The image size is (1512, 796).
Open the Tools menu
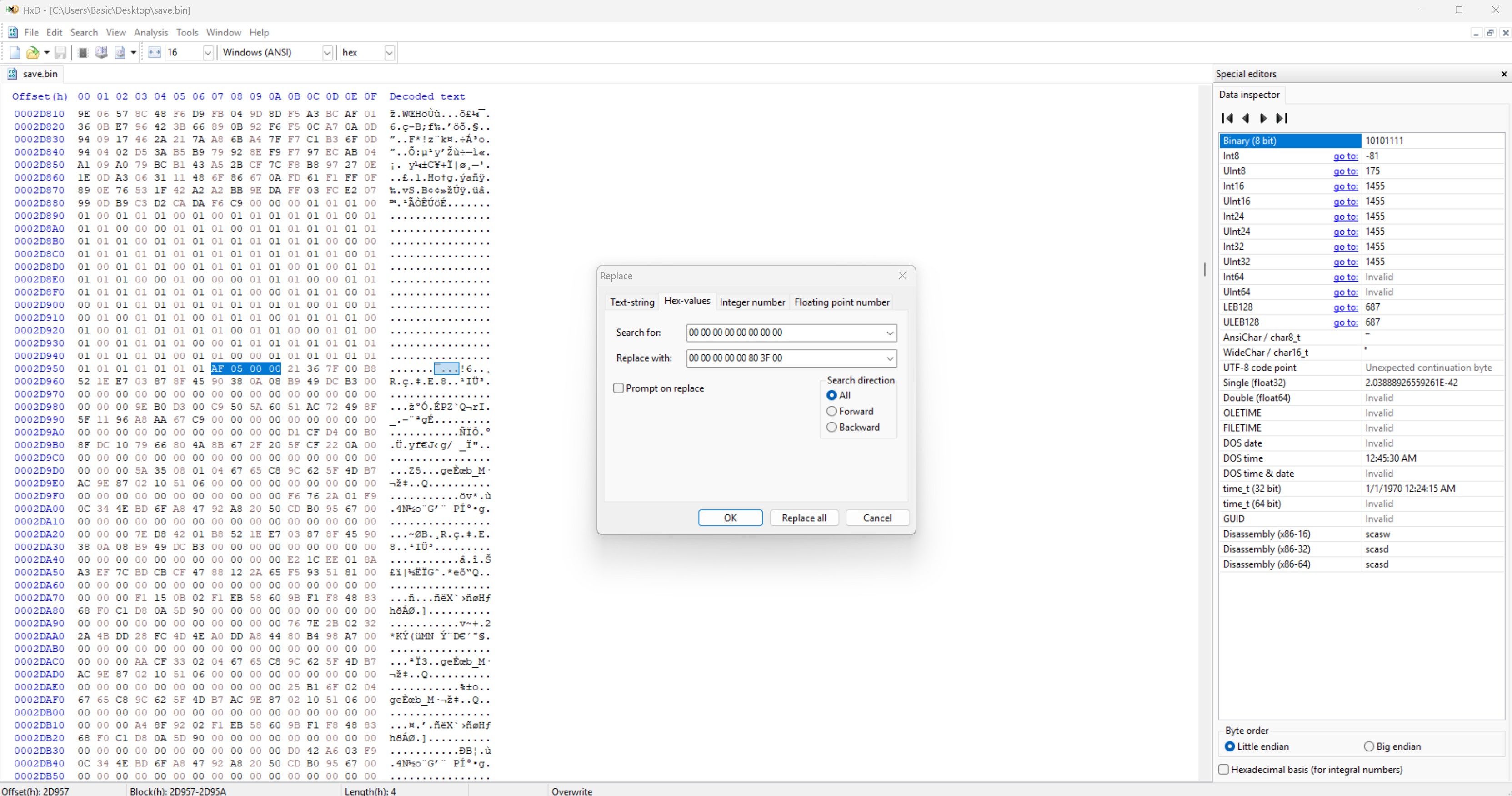tap(187, 32)
